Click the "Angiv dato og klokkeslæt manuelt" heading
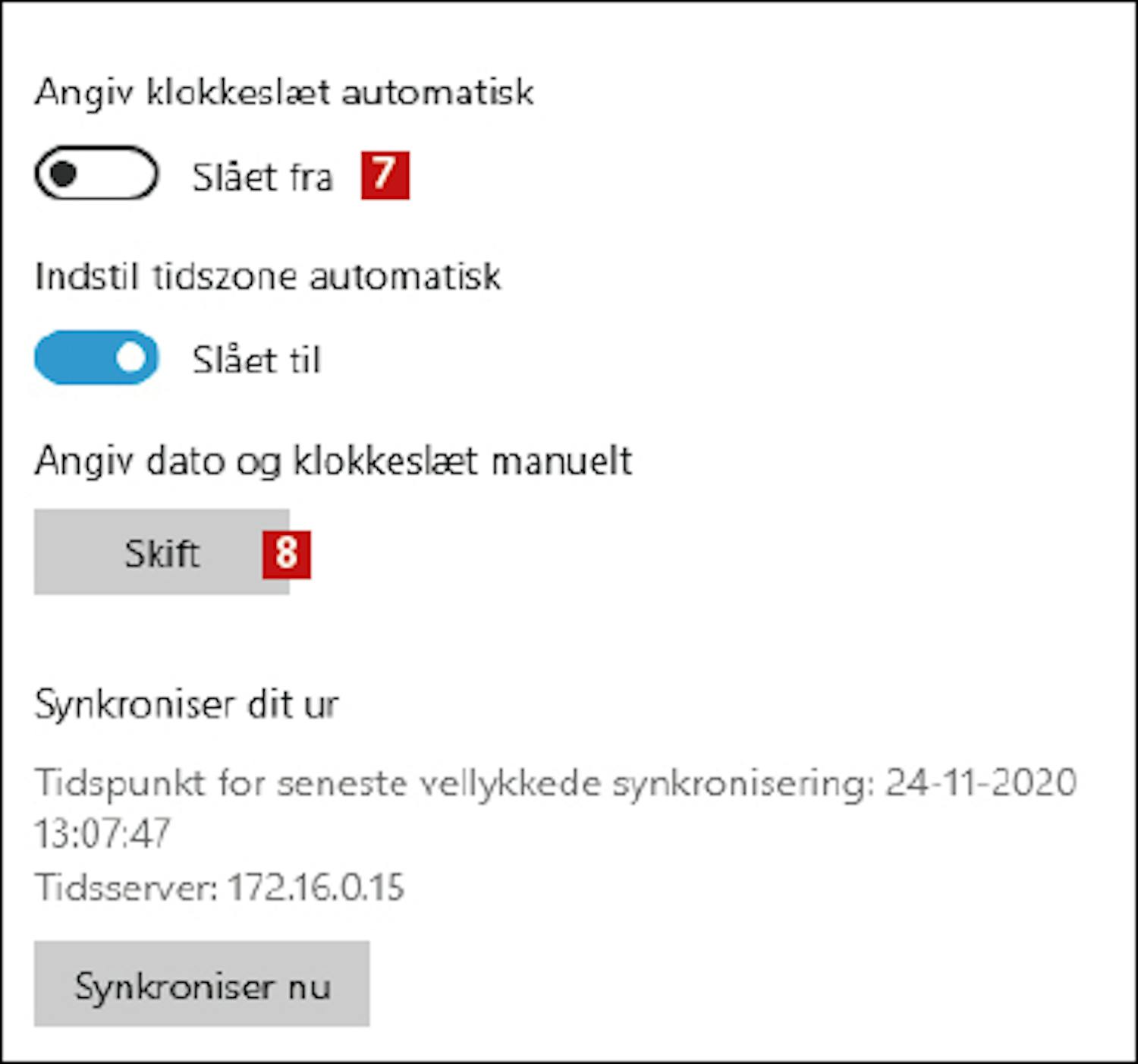 point(333,461)
